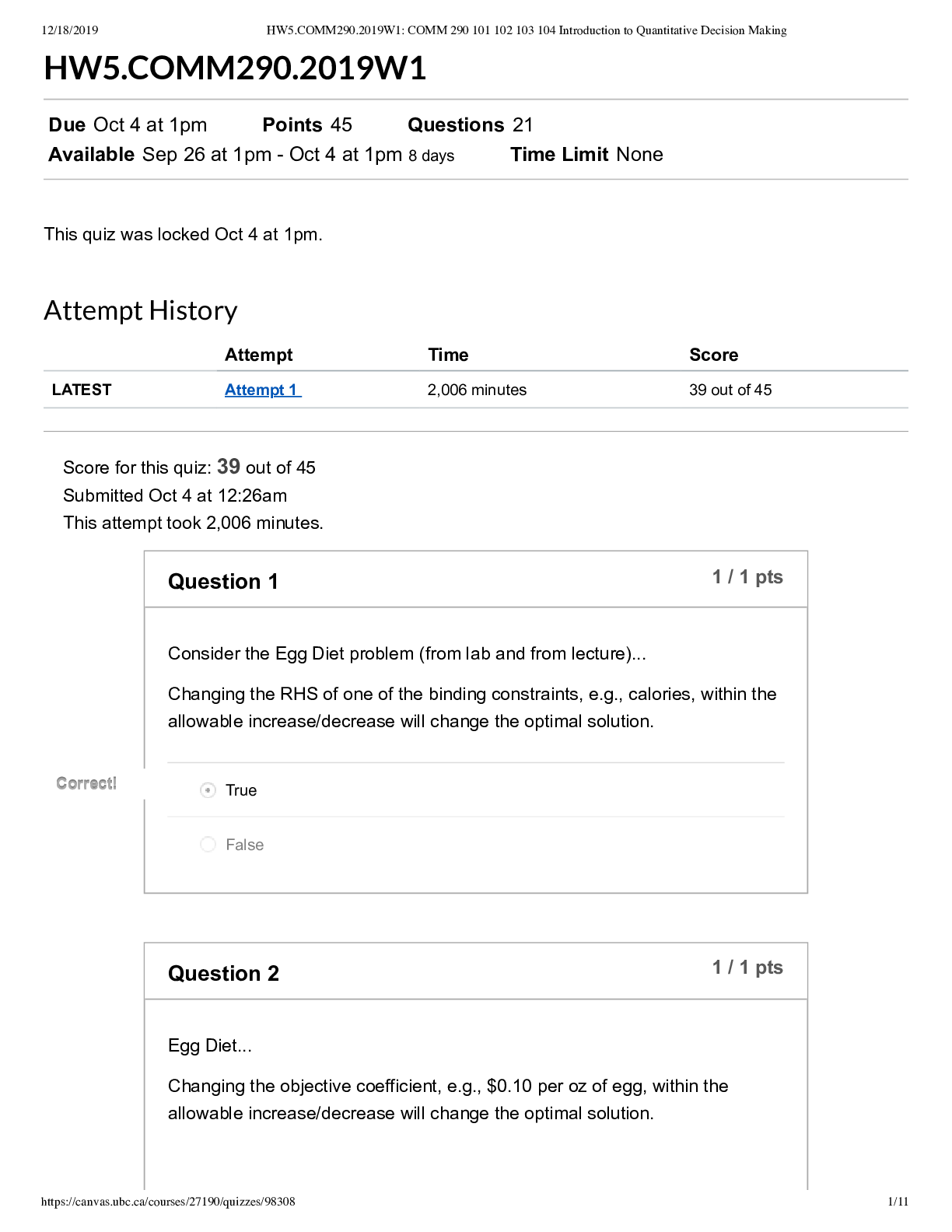Viewport: 952px width, 1232px height.
Task: Open the Attempt 1 link
Action: pyautogui.click(x=262, y=390)
